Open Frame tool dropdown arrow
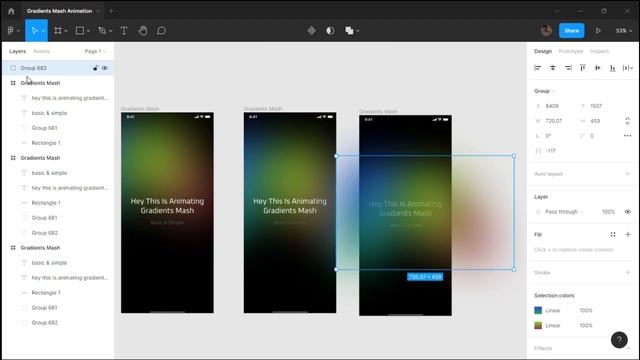 pyautogui.click(x=66, y=31)
